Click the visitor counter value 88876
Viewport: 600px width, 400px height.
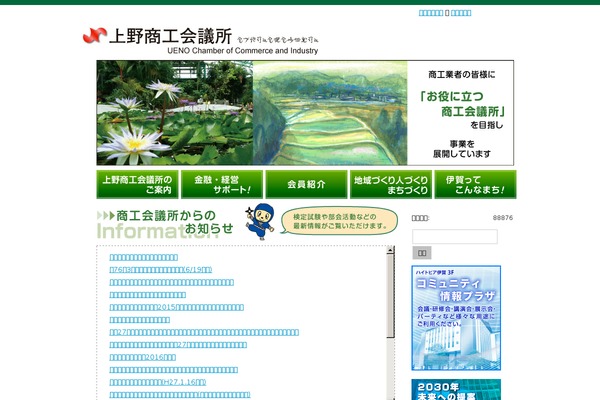tap(503, 218)
